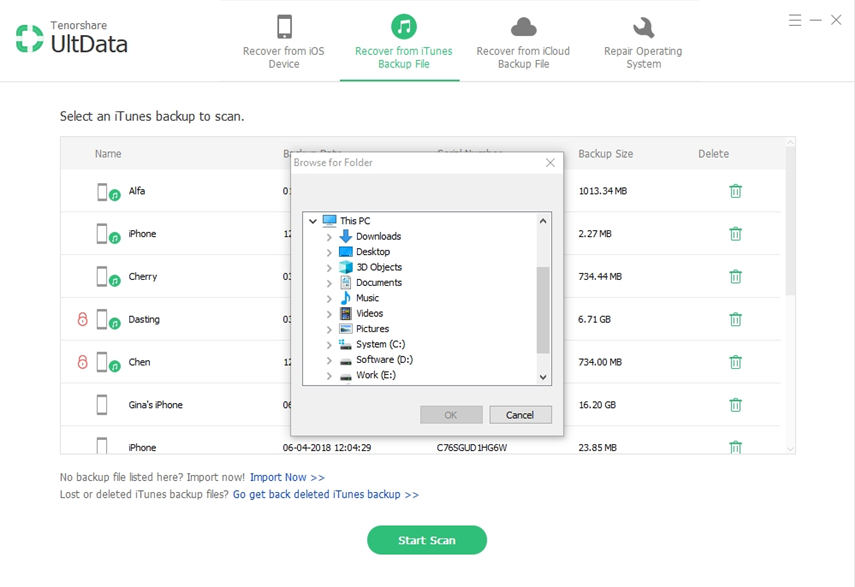Delete the Alfa backup via trash icon
Viewport: 855px width, 587px height.
pos(735,191)
